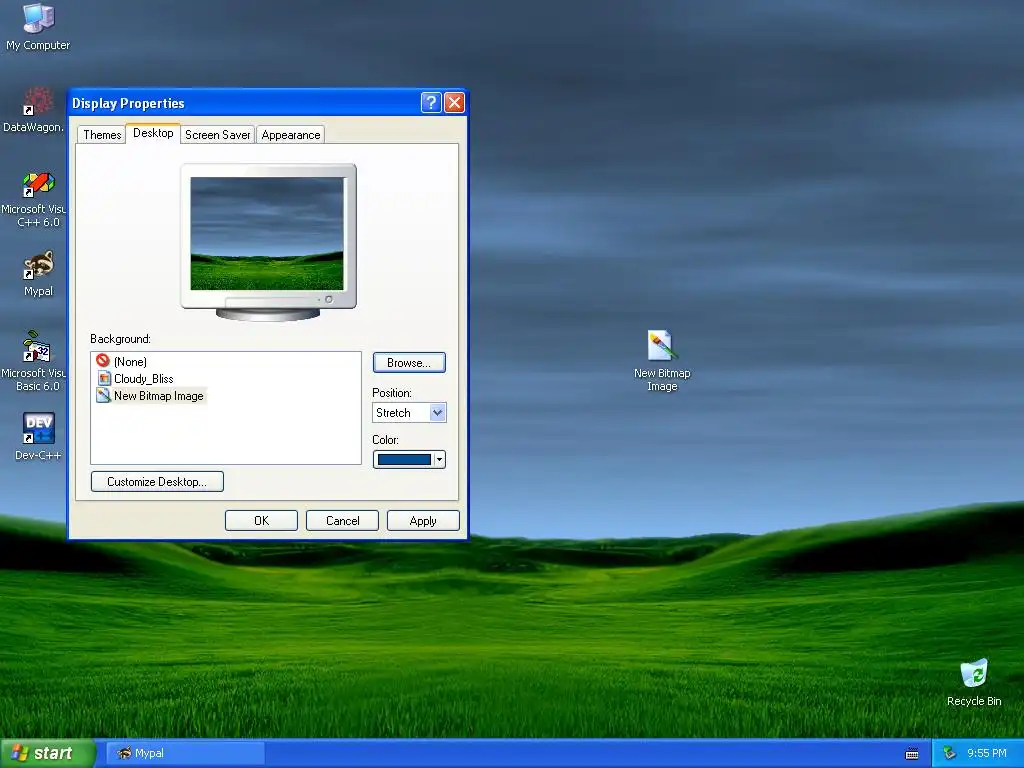Open the Color picker dropdown arrow
The height and width of the screenshot is (768, 1024).
coord(440,460)
